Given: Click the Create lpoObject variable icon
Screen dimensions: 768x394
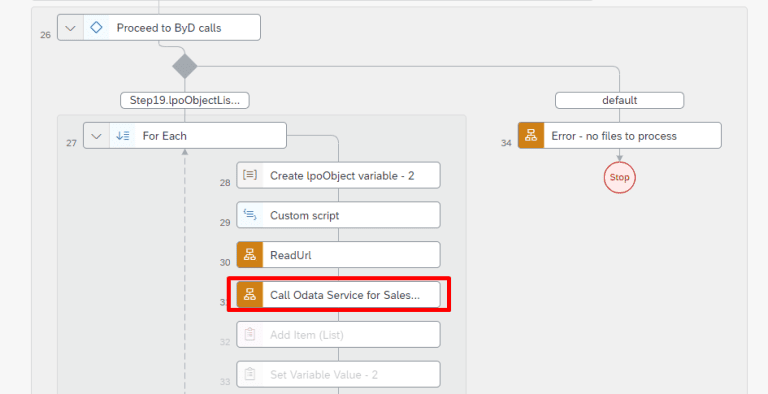Looking at the screenshot, I should [250, 175].
